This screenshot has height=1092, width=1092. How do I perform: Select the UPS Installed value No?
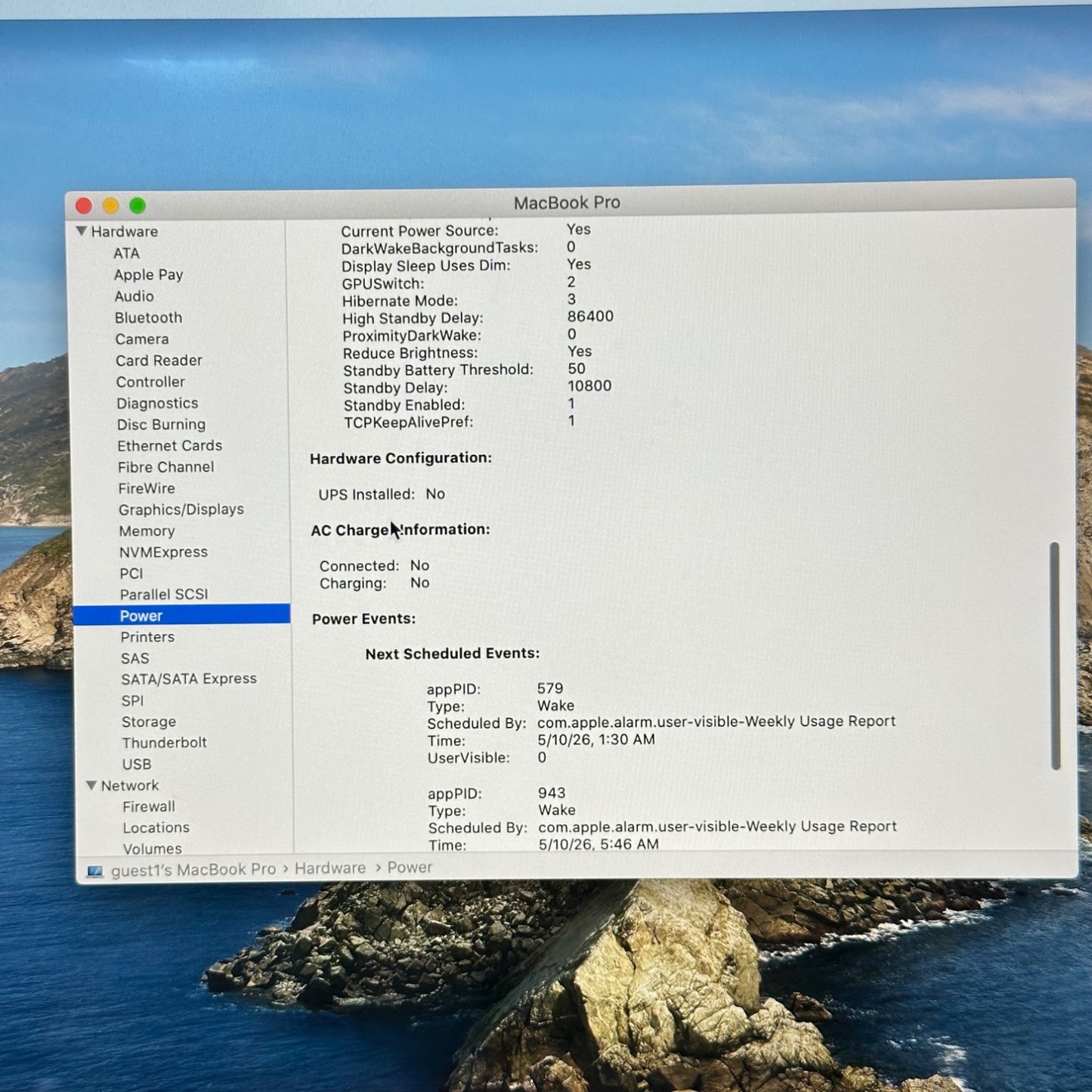[x=435, y=494]
